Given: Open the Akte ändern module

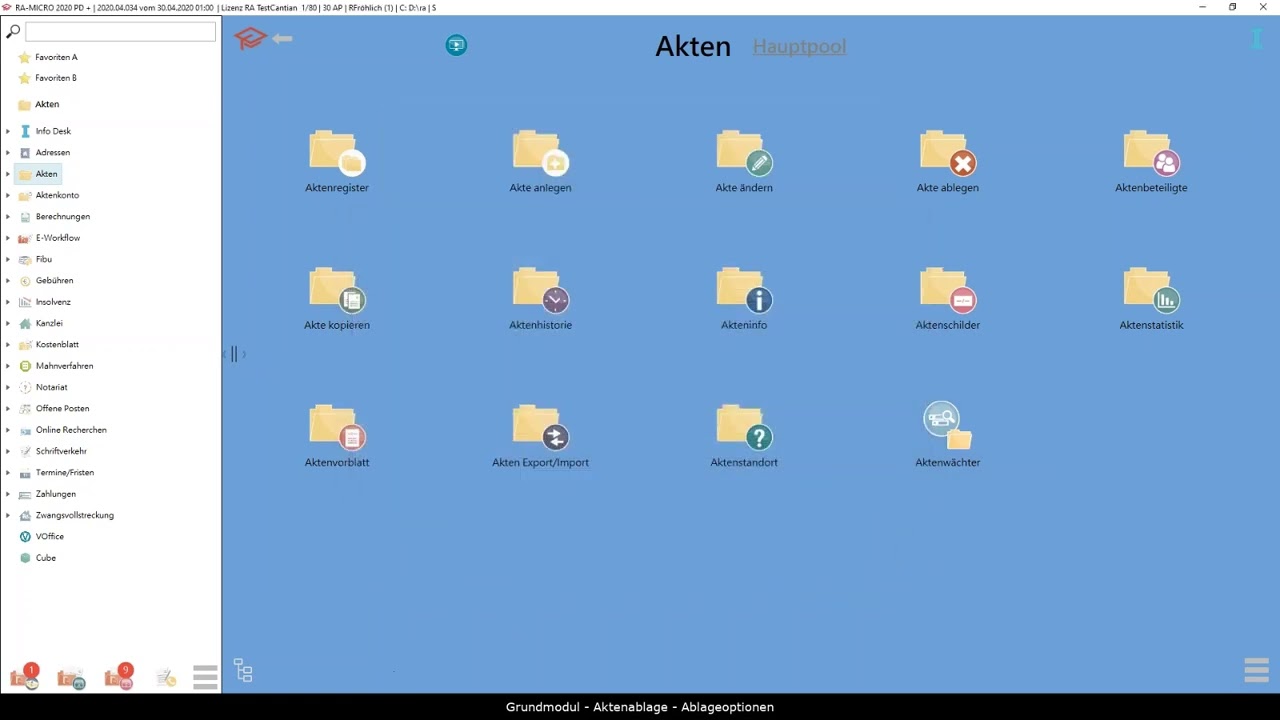Looking at the screenshot, I should point(744,161).
